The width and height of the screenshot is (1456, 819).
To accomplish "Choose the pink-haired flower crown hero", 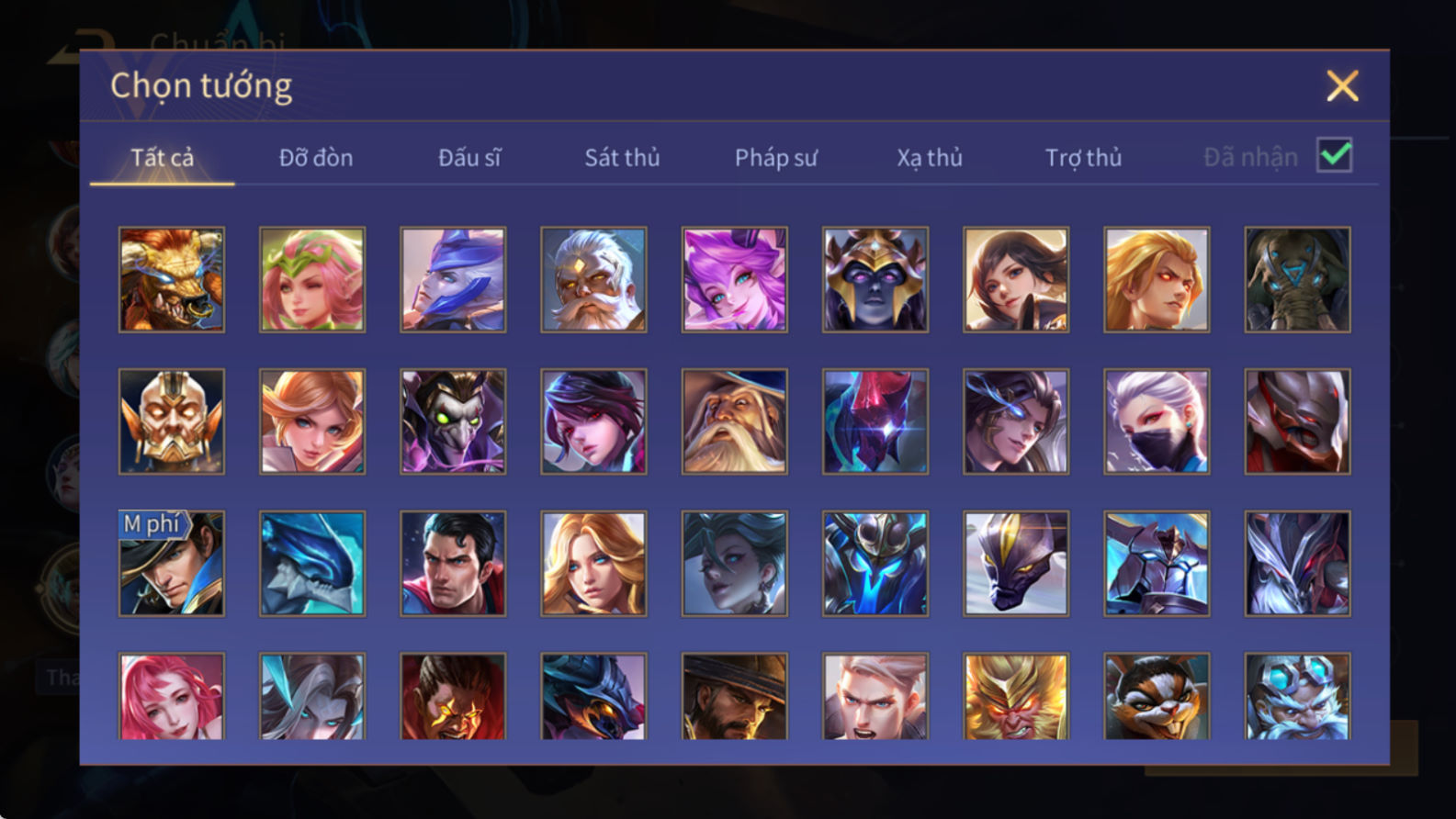I will click(312, 280).
